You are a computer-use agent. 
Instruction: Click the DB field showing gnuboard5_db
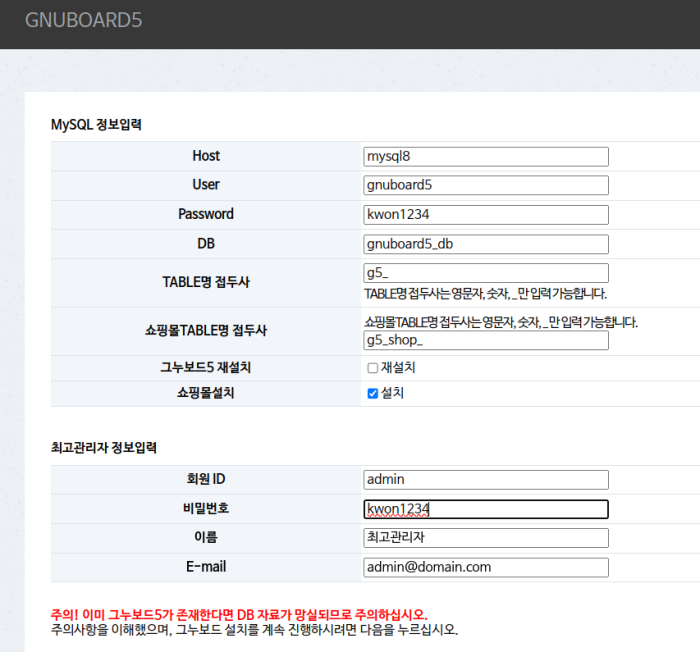[x=486, y=244]
